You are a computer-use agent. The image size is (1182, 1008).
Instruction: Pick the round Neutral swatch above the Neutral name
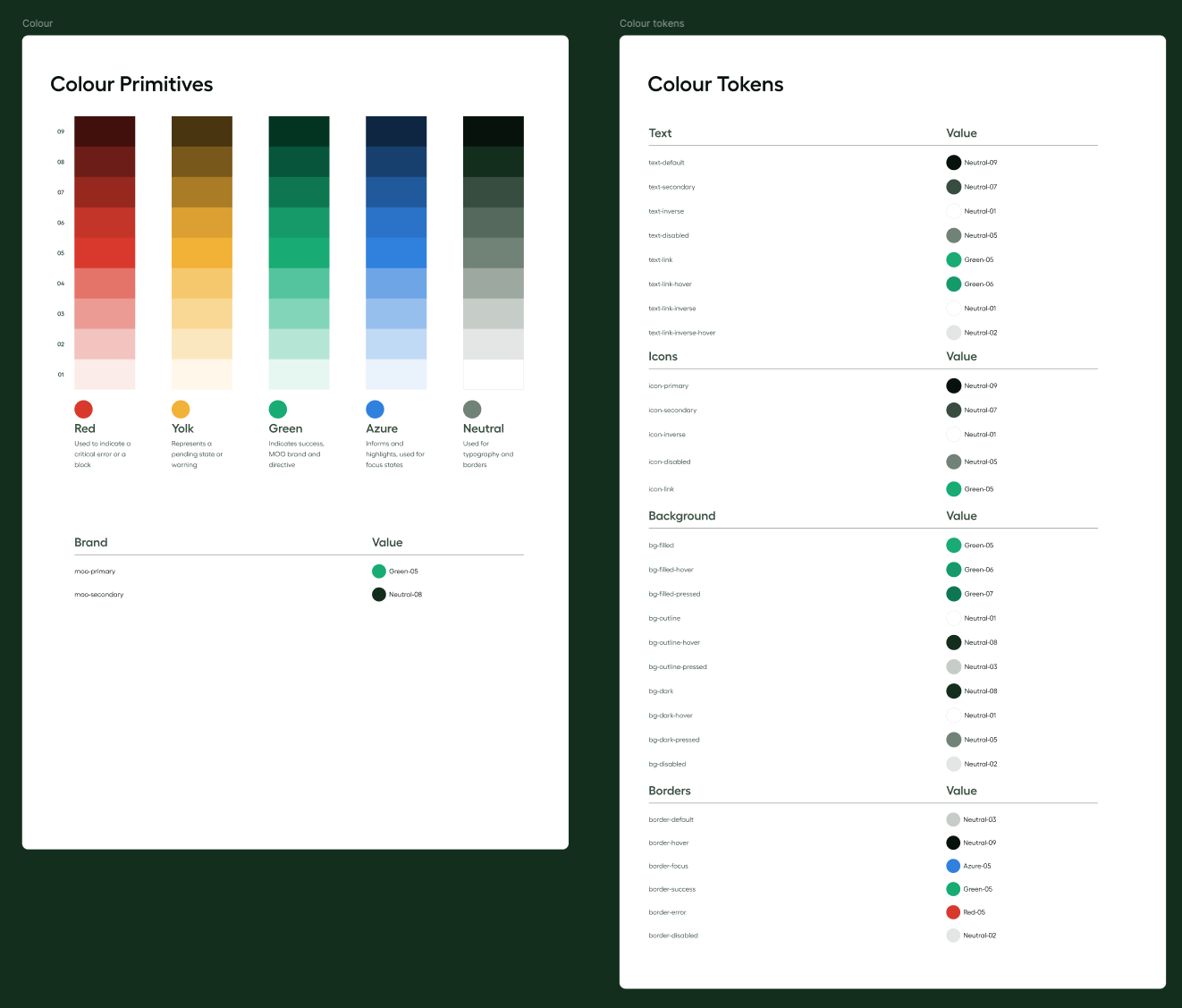472,409
